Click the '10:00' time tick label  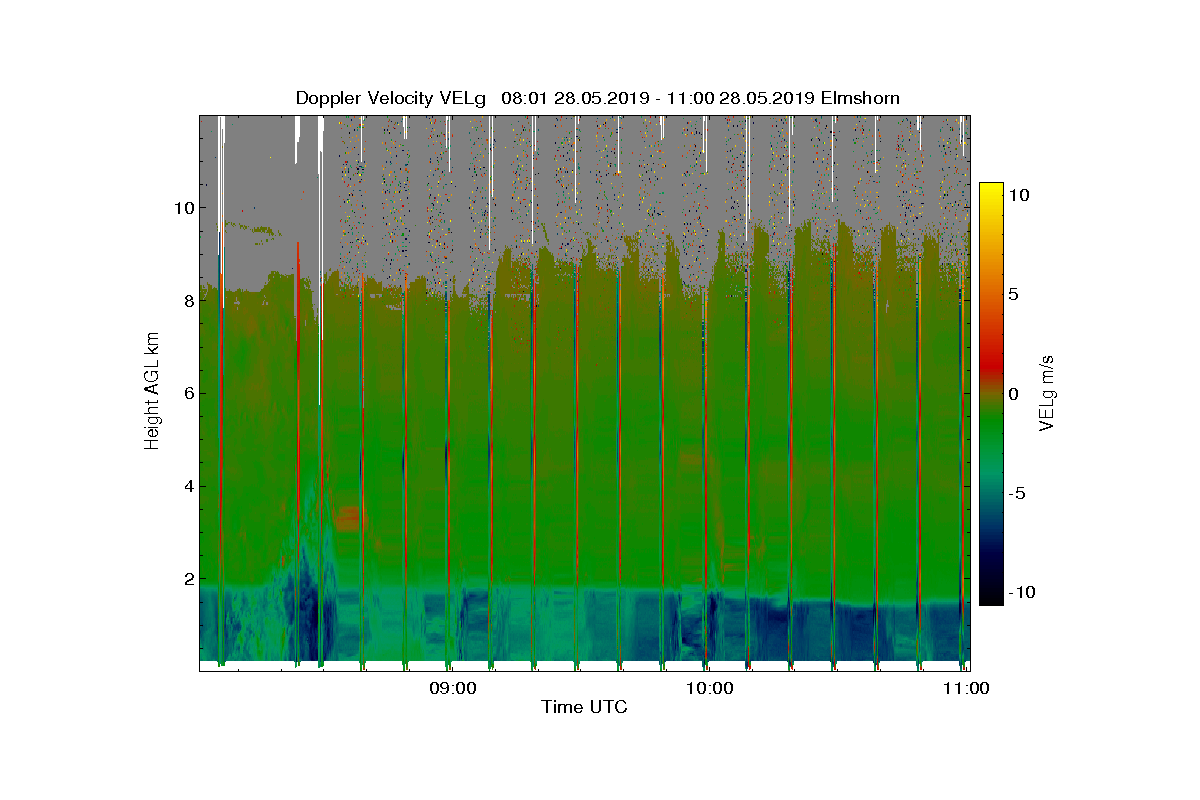coord(710,688)
